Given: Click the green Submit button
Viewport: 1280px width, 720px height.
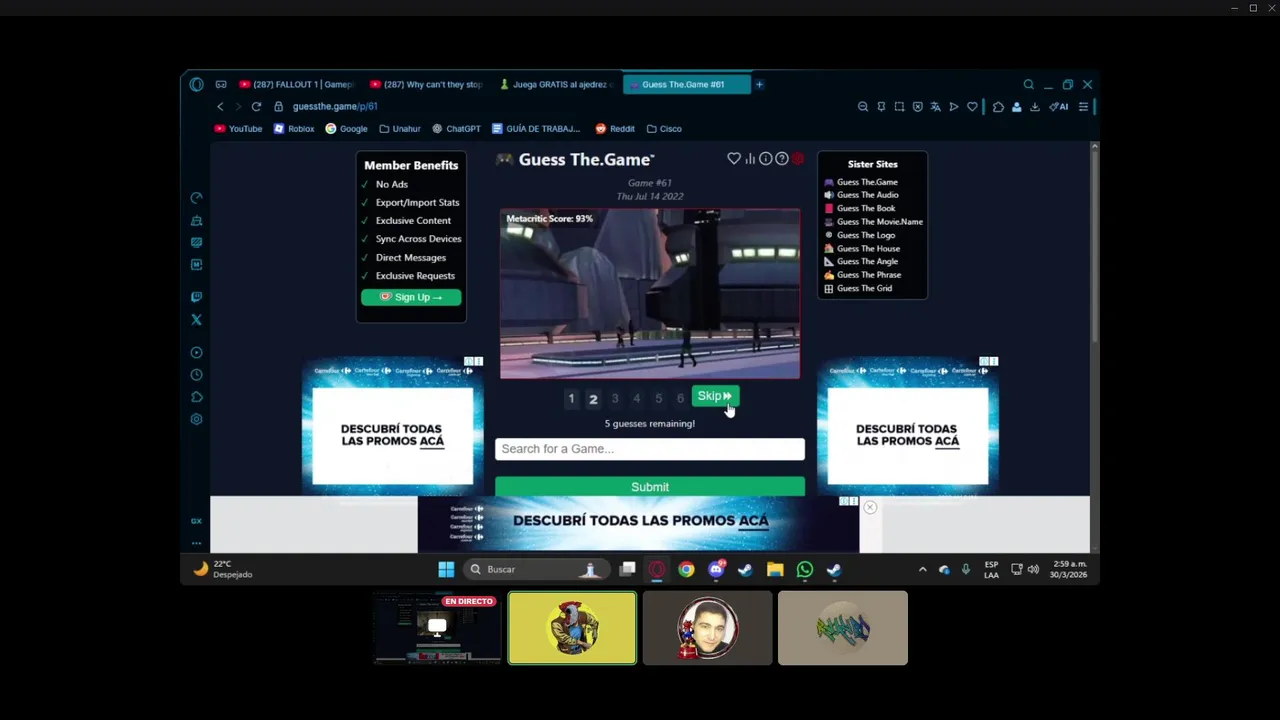Looking at the screenshot, I should coord(650,486).
